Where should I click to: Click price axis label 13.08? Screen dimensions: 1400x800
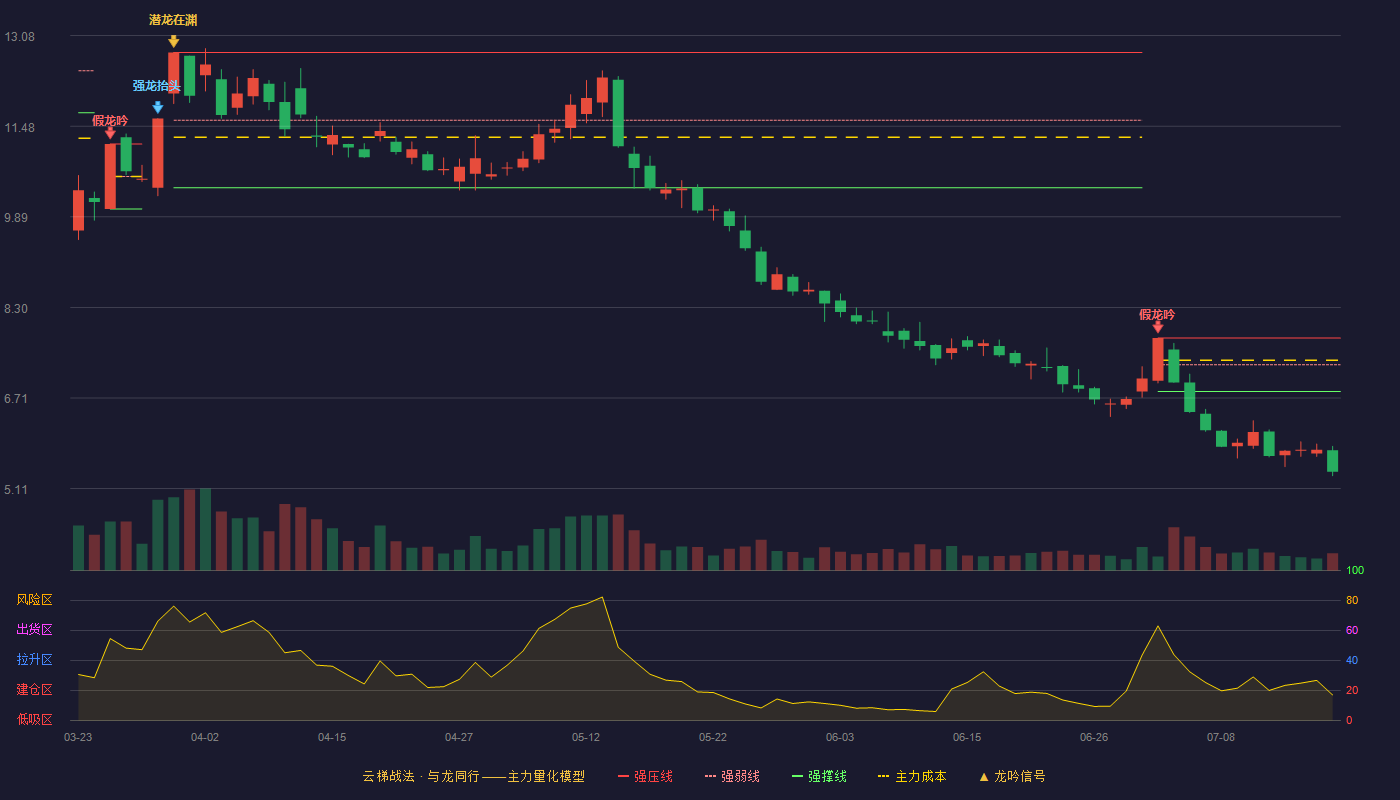[19, 37]
